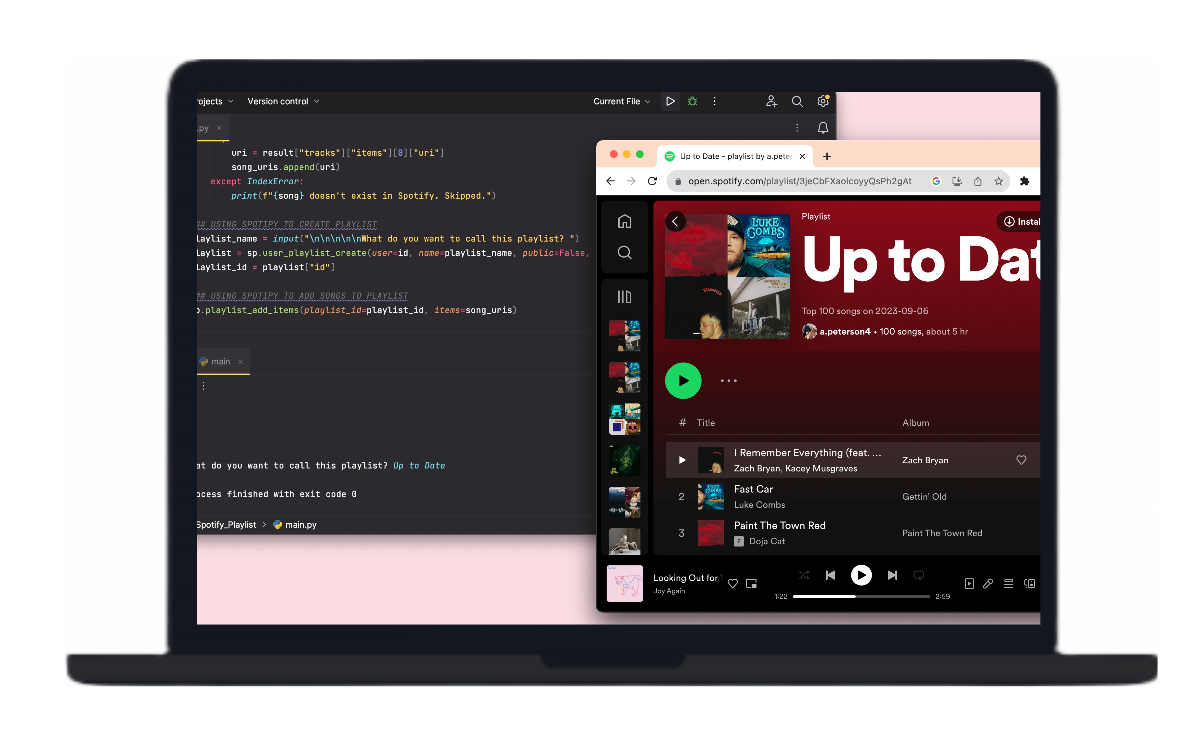Click the Title column header

click(706, 423)
